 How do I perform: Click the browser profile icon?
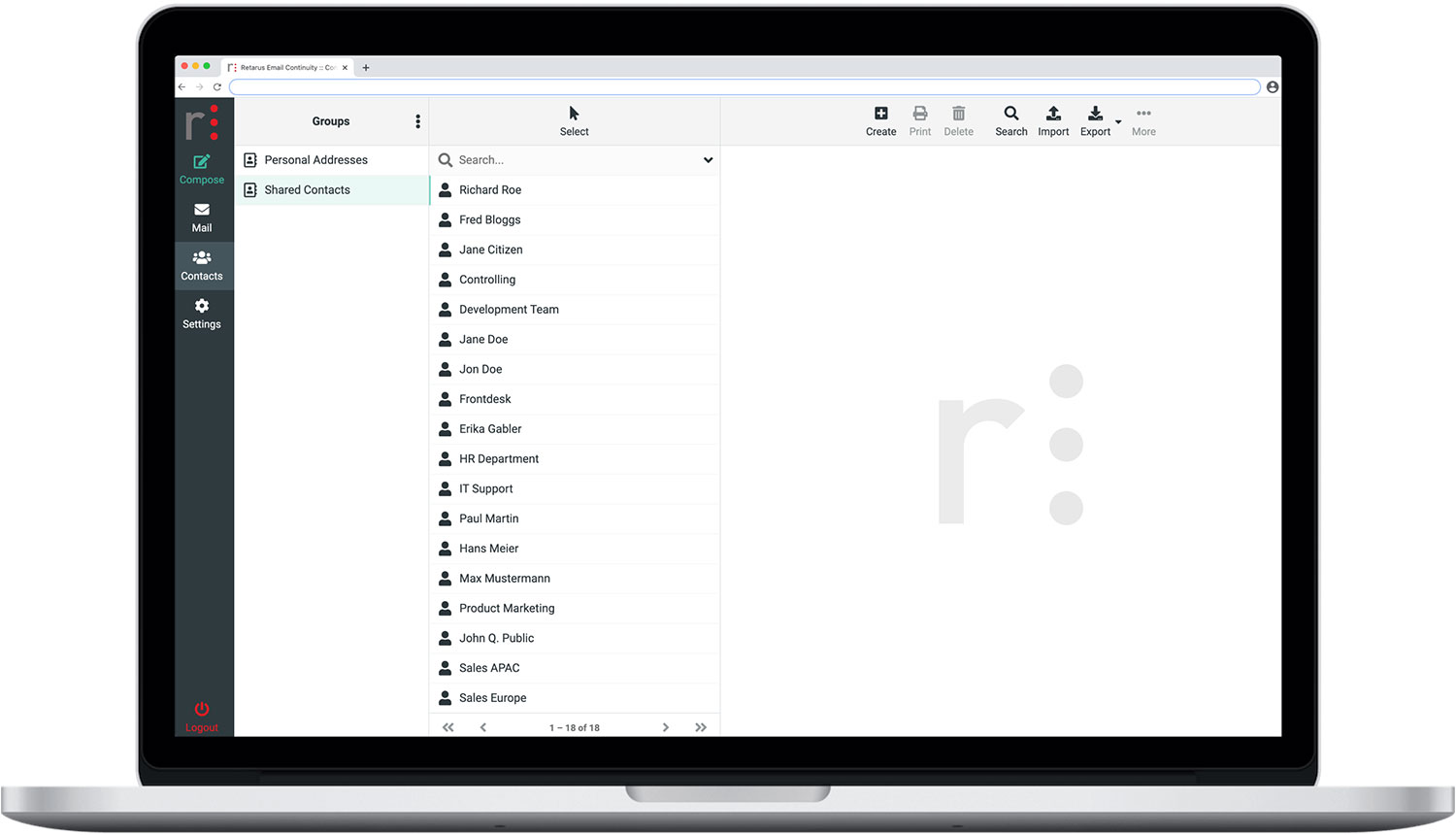tap(1272, 87)
